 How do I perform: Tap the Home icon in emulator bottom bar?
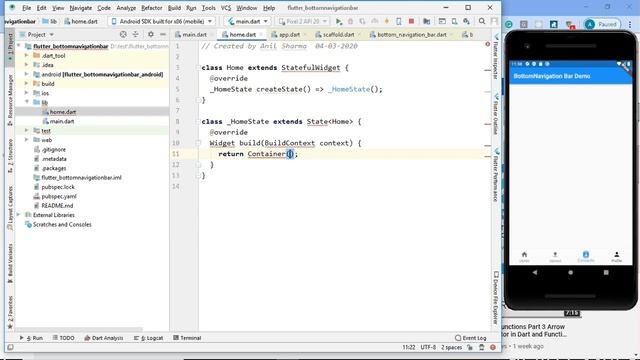tap(524, 254)
